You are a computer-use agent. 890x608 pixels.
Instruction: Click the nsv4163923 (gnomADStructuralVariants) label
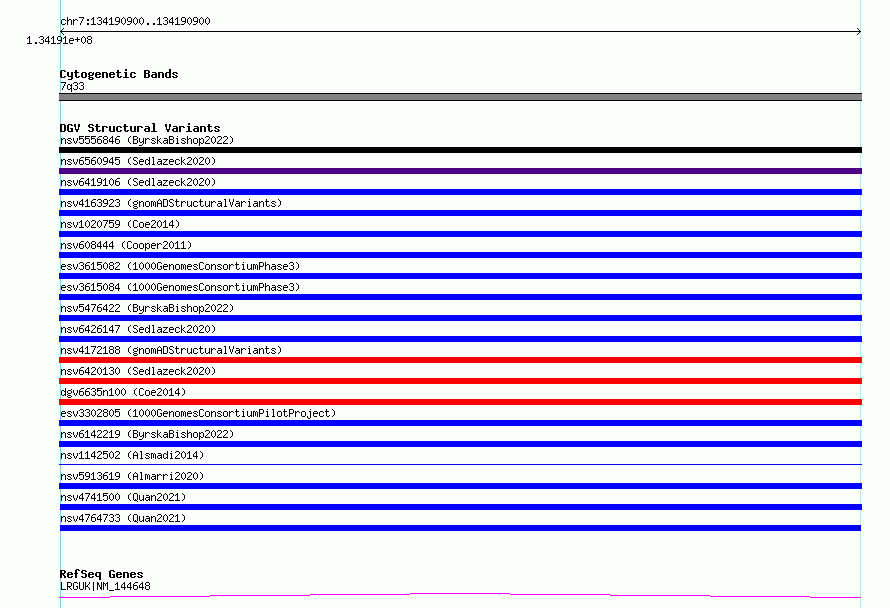coord(171,203)
